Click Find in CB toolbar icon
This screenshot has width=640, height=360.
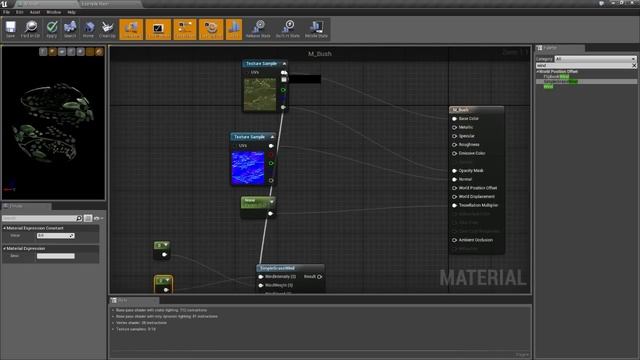click(31, 29)
